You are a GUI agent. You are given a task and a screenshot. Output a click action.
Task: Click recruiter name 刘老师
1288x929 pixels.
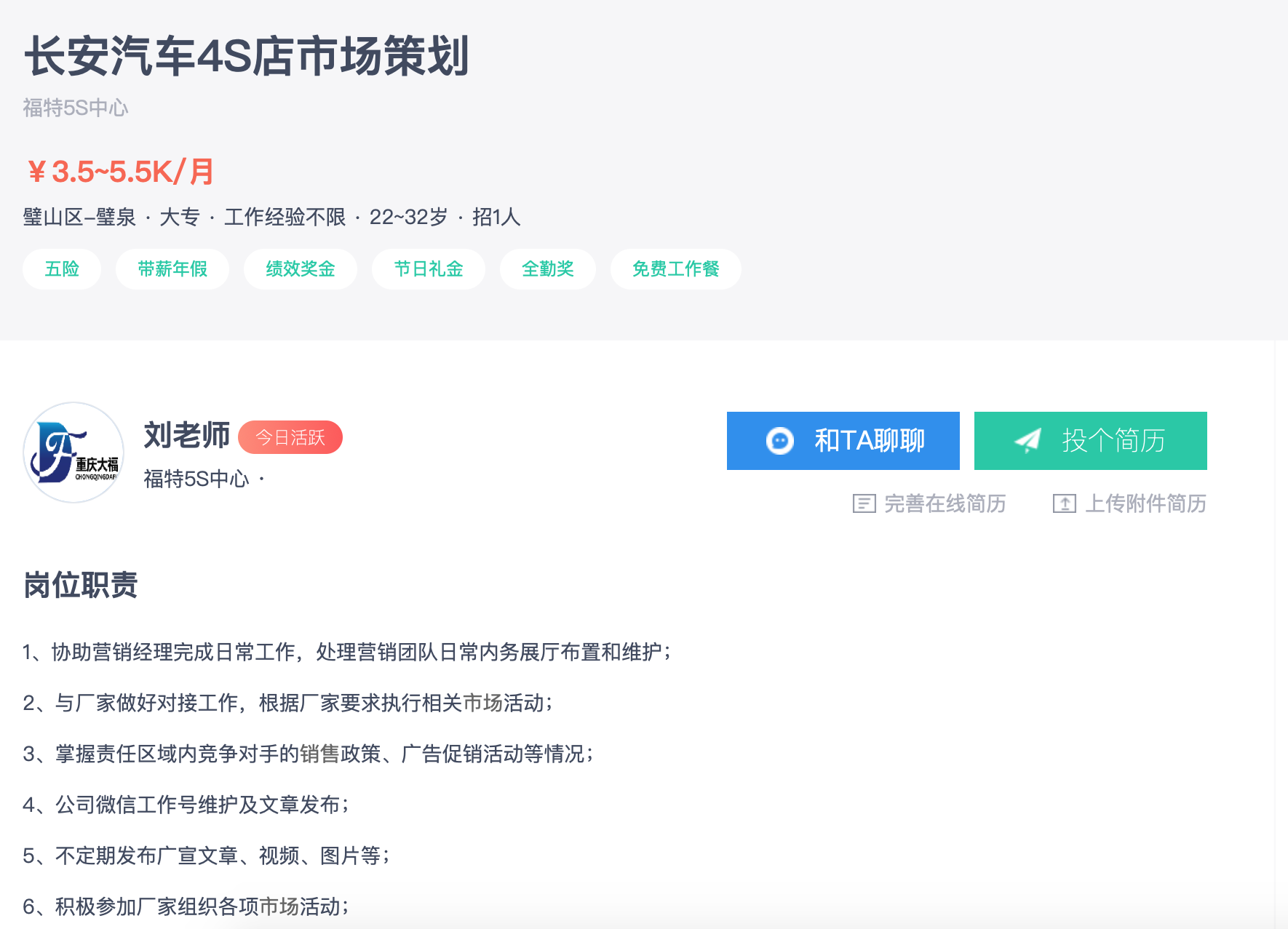187,435
